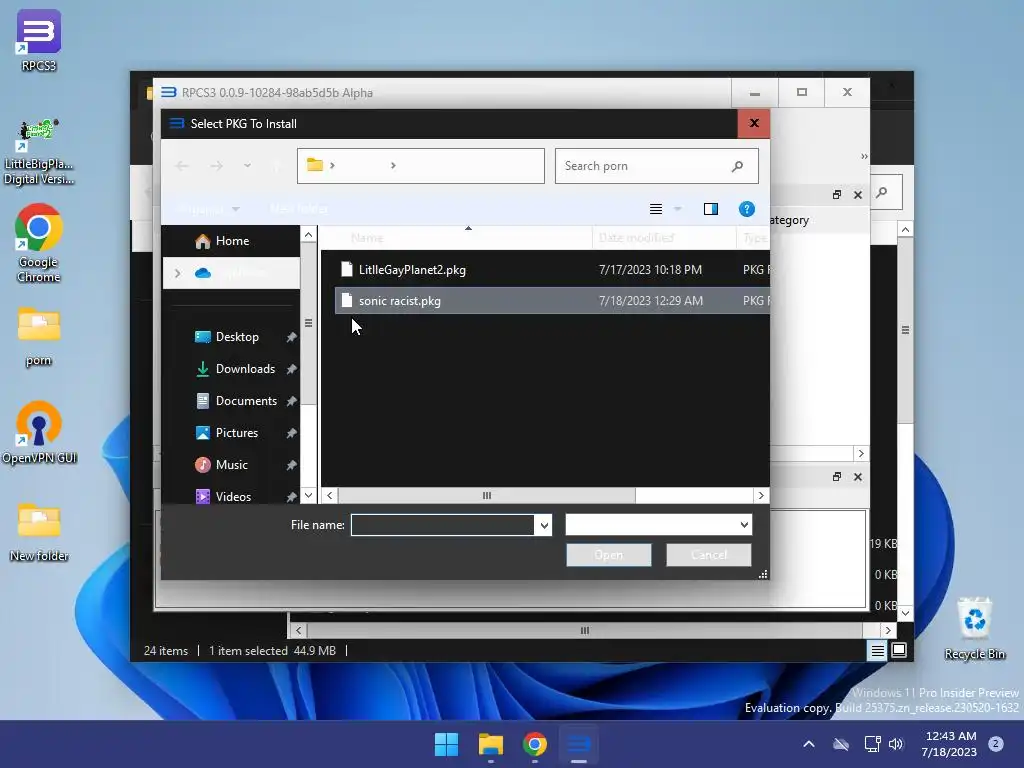Viewport: 1024px width, 768px height.
Task: Launch Google Chrome from the desktop
Action: (39, 243)
